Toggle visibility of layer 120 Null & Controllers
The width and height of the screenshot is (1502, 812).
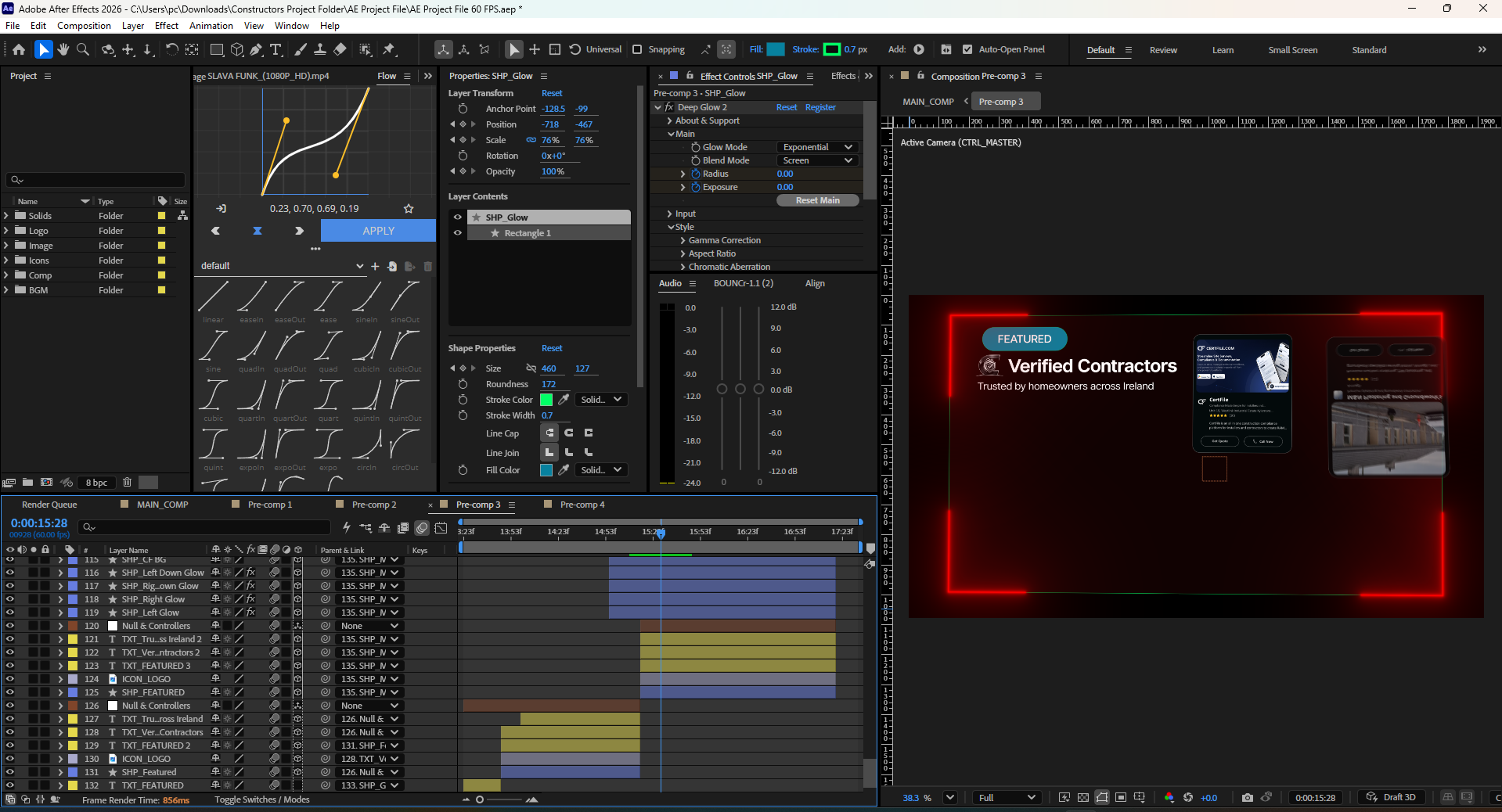[10, 626]
